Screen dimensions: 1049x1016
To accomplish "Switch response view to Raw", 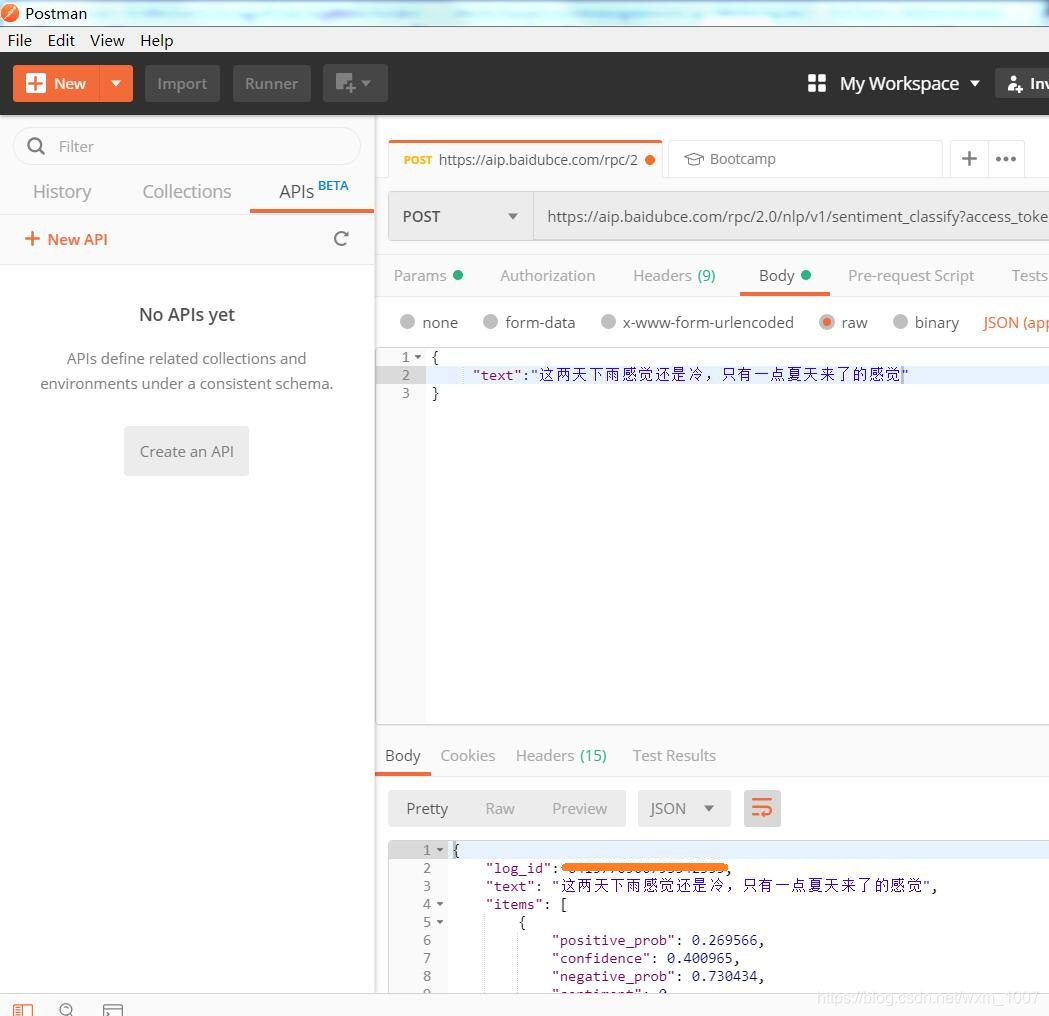I will click(x=500, y=809).
